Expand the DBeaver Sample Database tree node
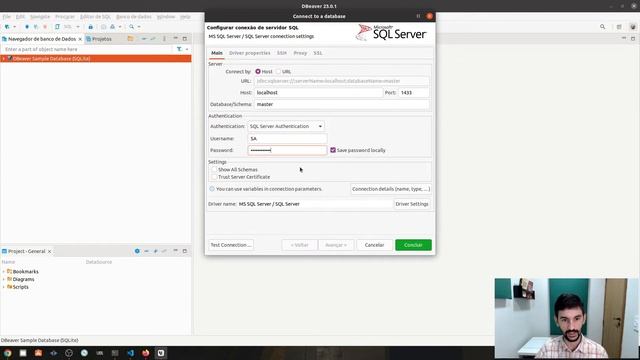The height and width of the screenshot is (360, 640). [x=4, y=59]
